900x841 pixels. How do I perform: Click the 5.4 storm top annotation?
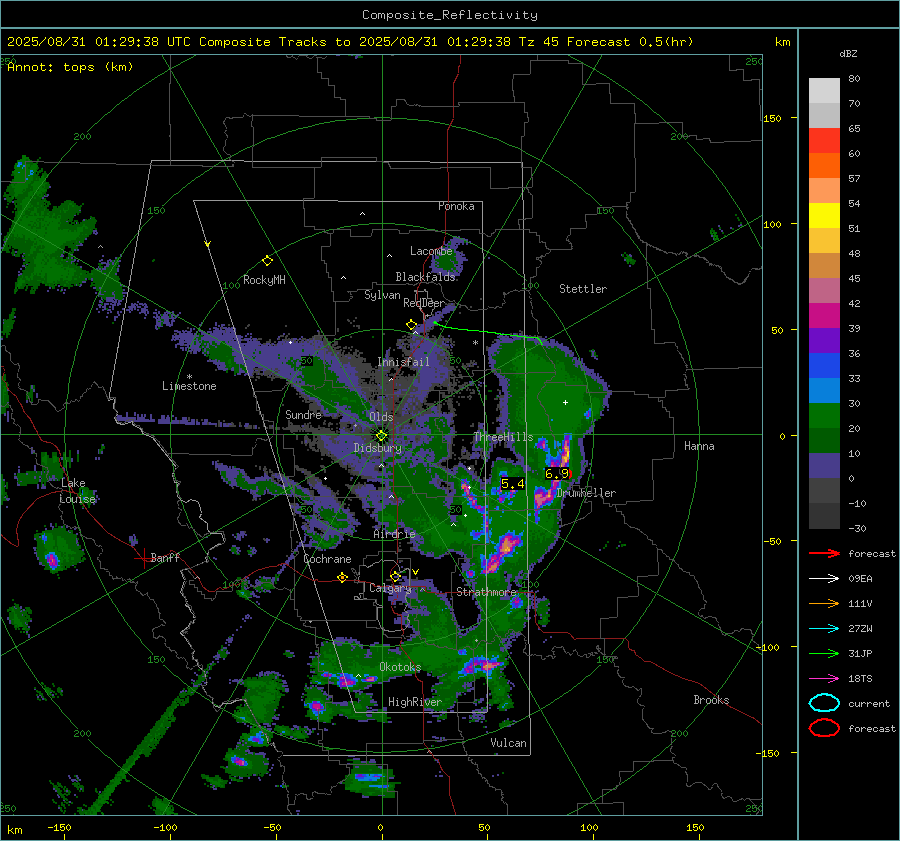tap(513, 484)
